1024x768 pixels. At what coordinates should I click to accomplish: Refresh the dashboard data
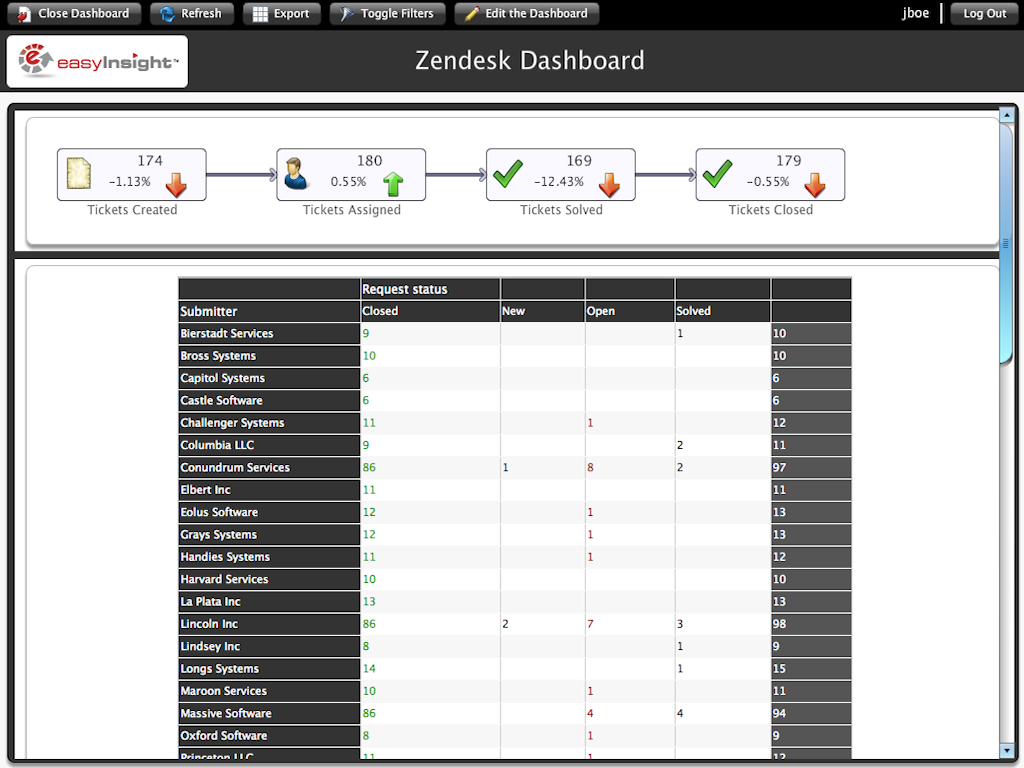click(192, 14)
